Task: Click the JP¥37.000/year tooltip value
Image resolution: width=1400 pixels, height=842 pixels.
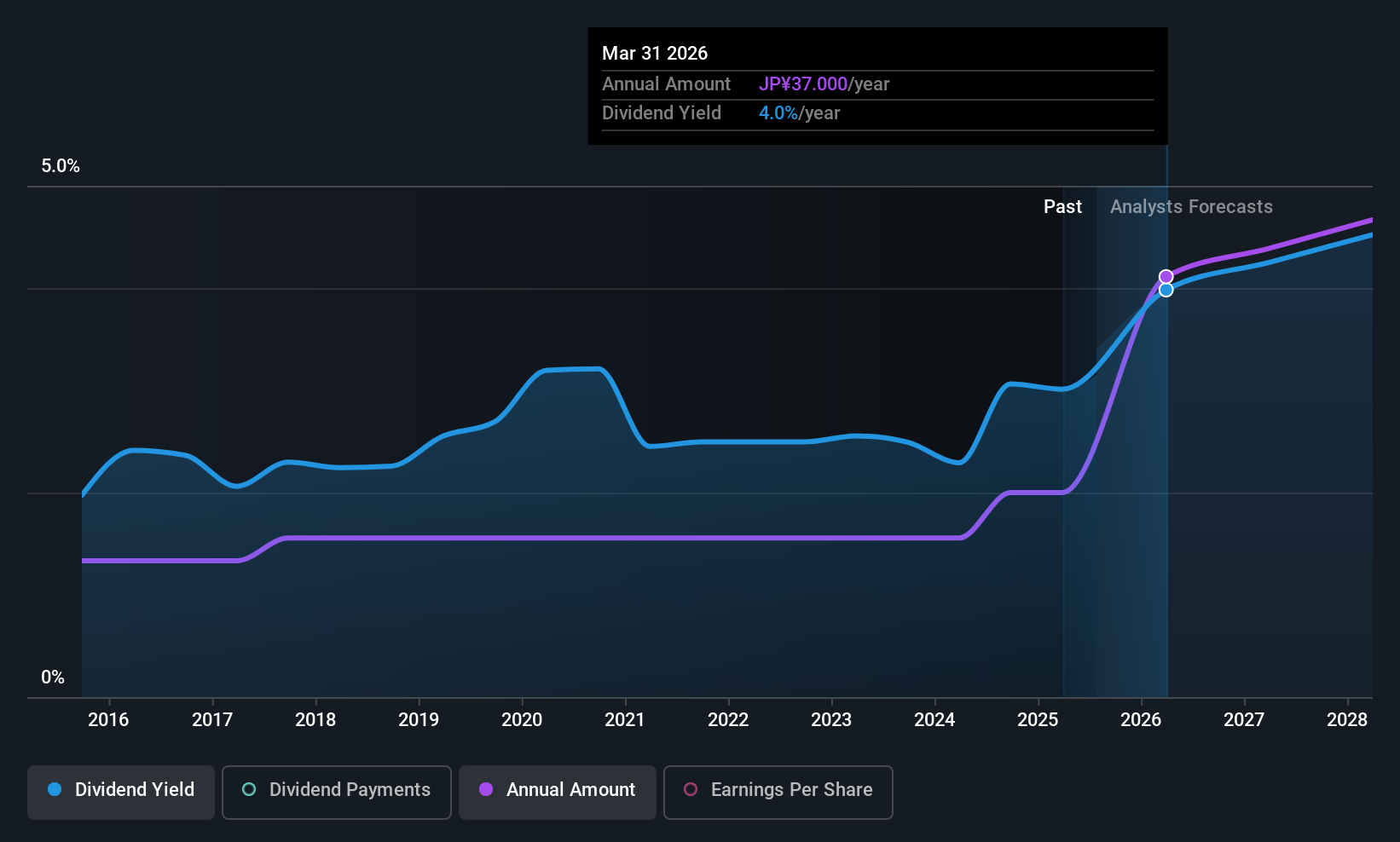Action: point(824,84)
